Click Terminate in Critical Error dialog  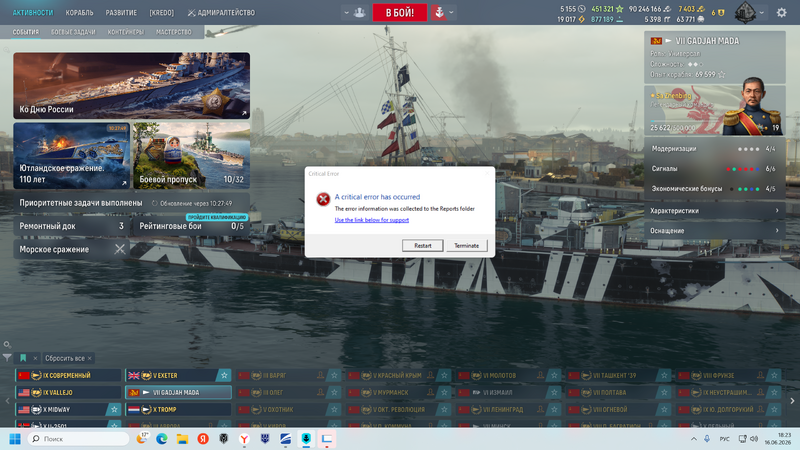tap(466, 245)
